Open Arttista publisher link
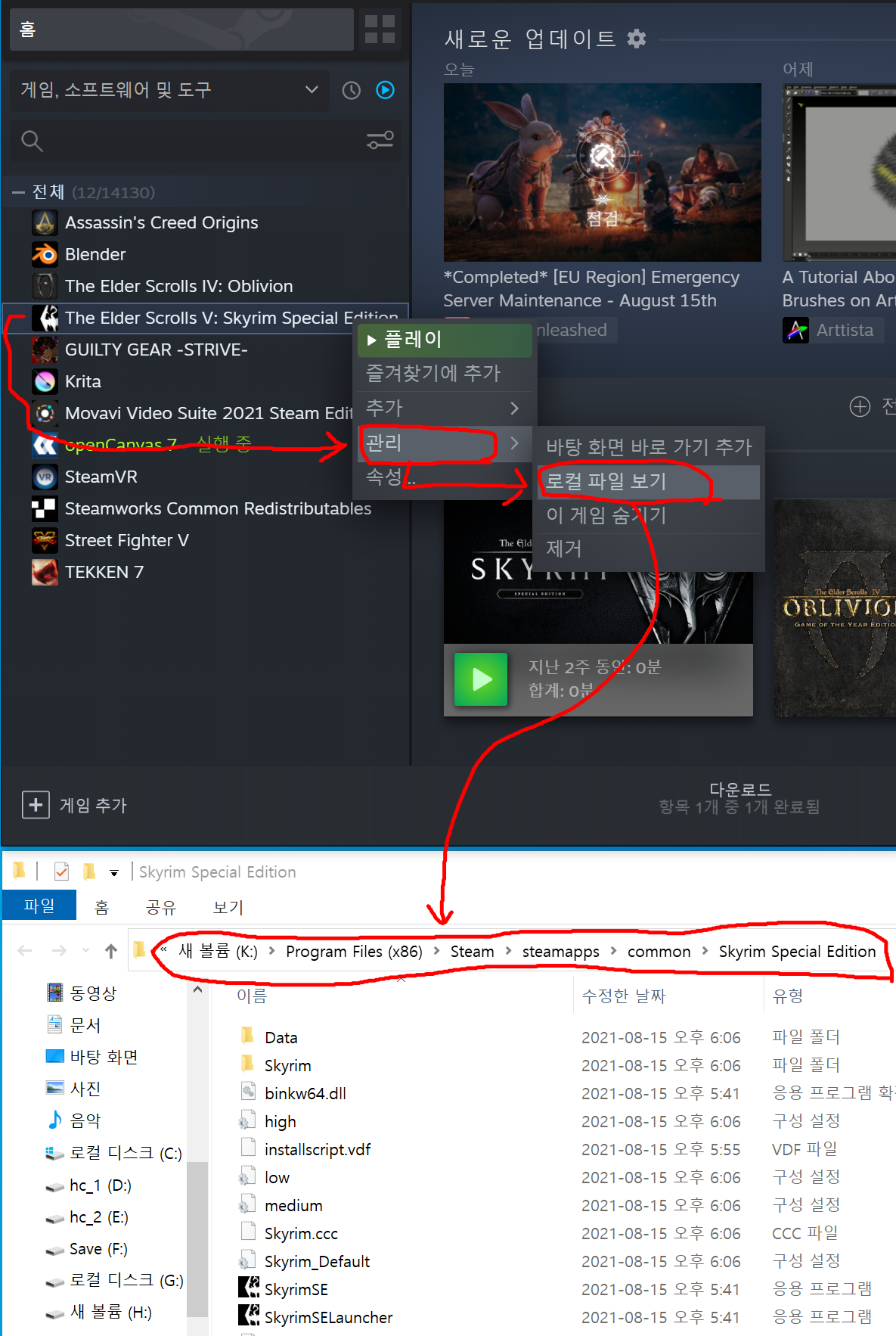This screenshot has width=896, height=1336. [832, 330]
